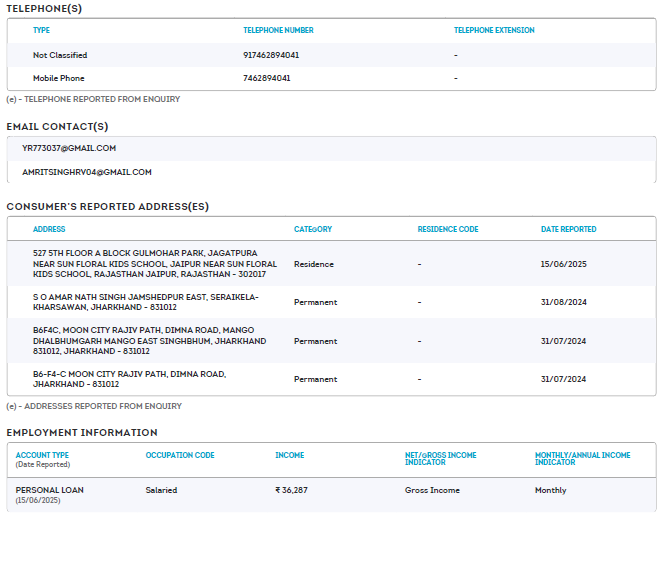Click the date 31/08/2024
Screen dimensions: 671x566
point(563,302)
